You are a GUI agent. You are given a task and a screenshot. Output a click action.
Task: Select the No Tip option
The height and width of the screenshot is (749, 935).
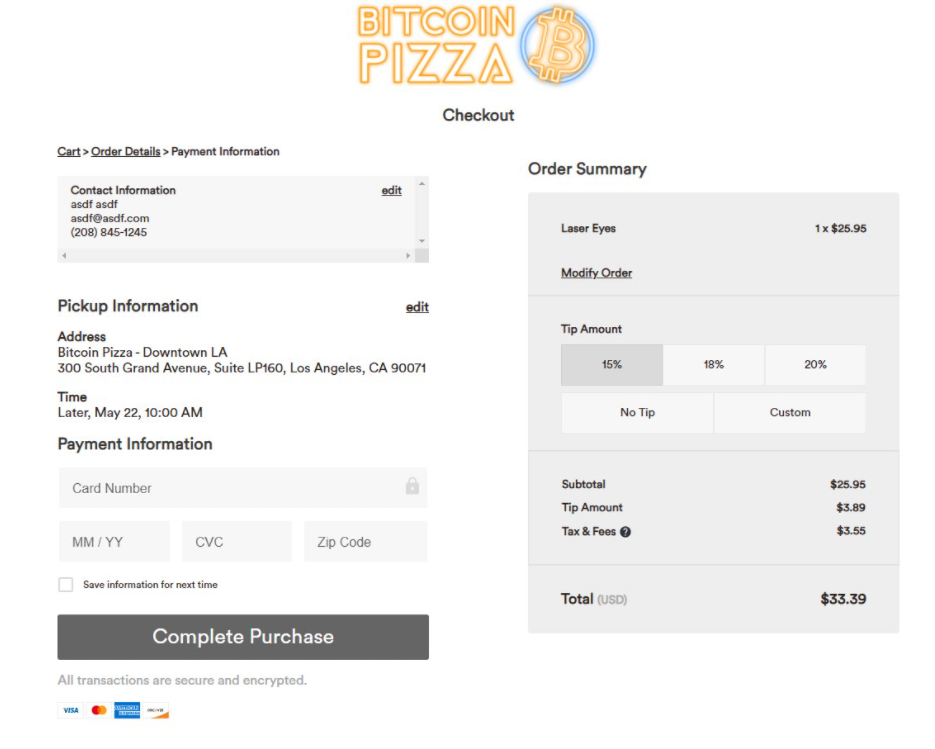coord(637,413)
